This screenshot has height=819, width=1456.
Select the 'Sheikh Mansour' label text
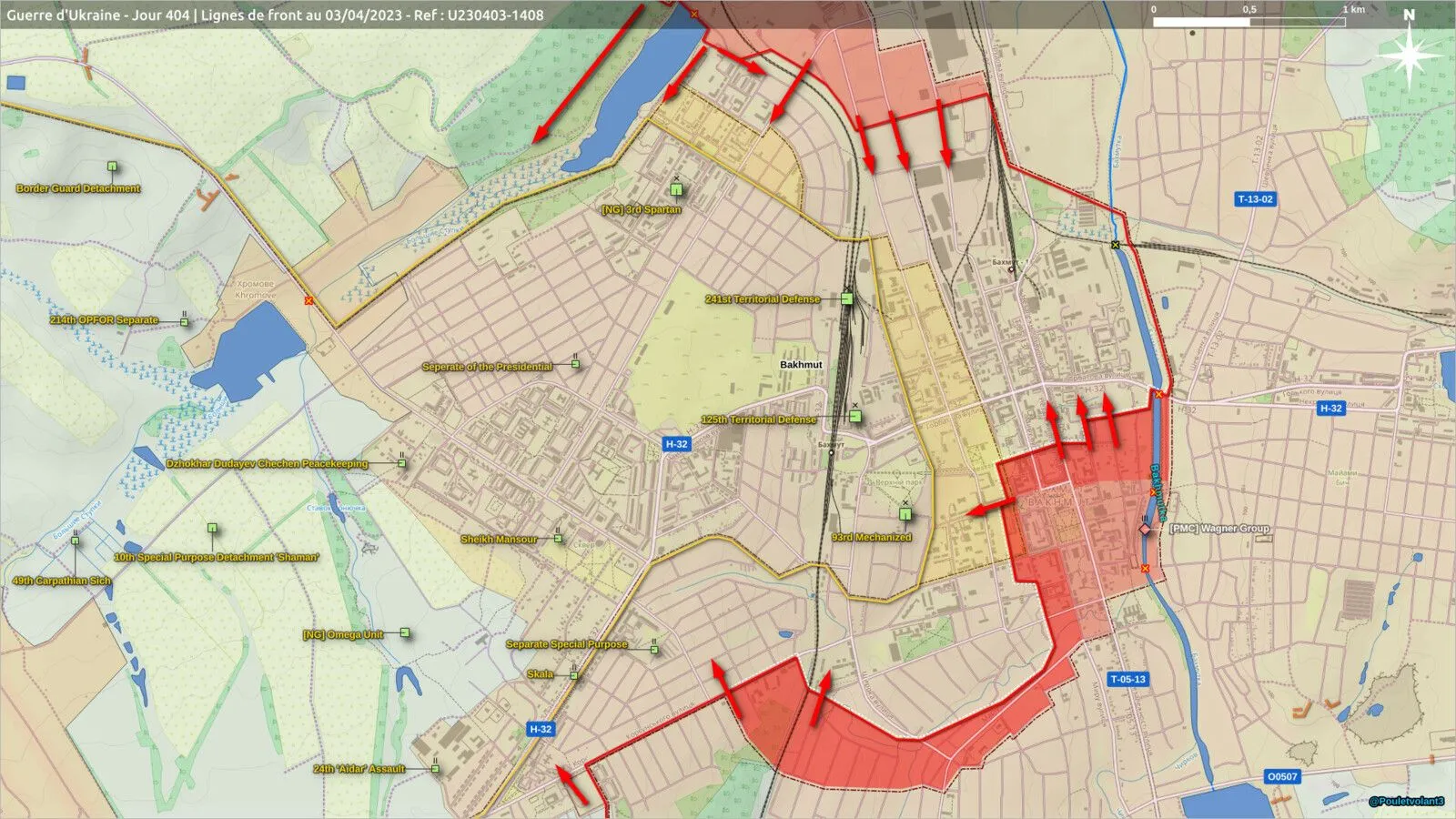[x=499, y=540]
